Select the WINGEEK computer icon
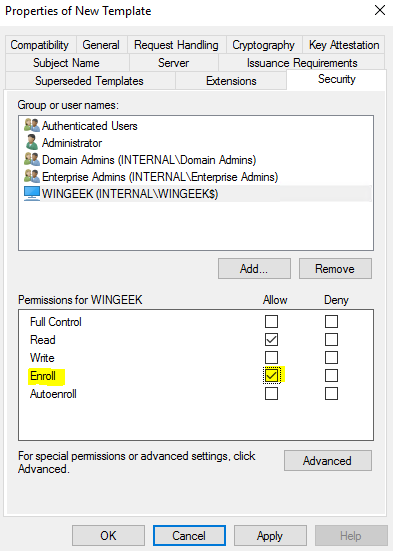 [x=32, y=193]
